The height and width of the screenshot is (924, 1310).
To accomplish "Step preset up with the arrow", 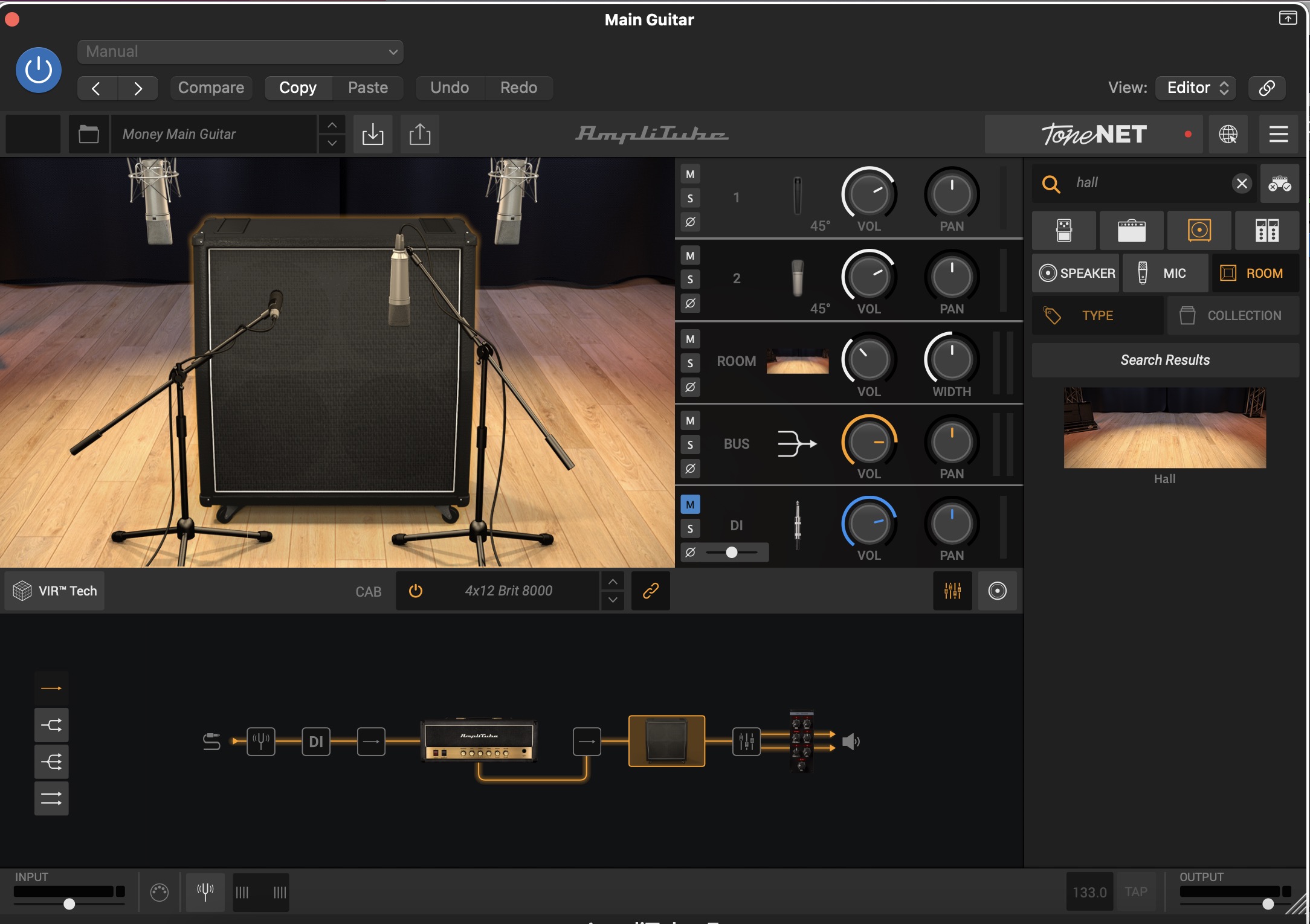I will [x=332, y=125].
